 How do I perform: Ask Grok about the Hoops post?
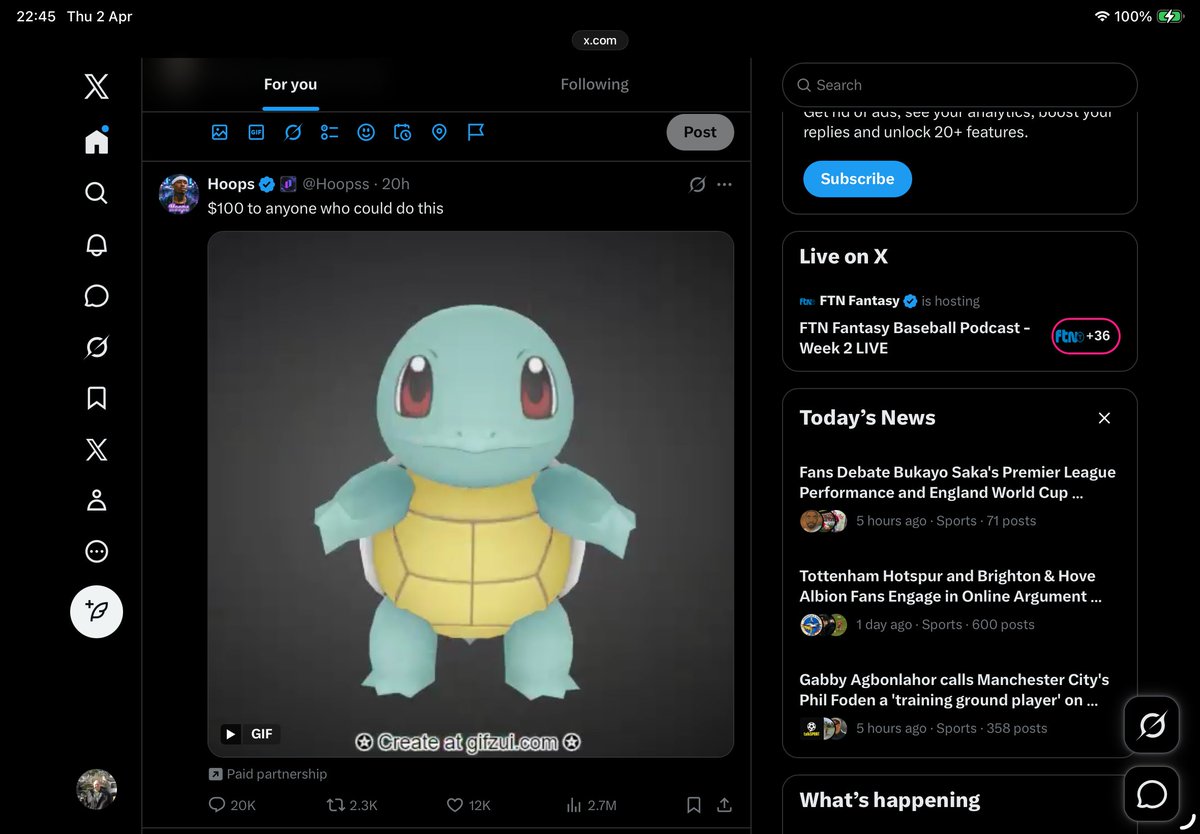[698, 184]
